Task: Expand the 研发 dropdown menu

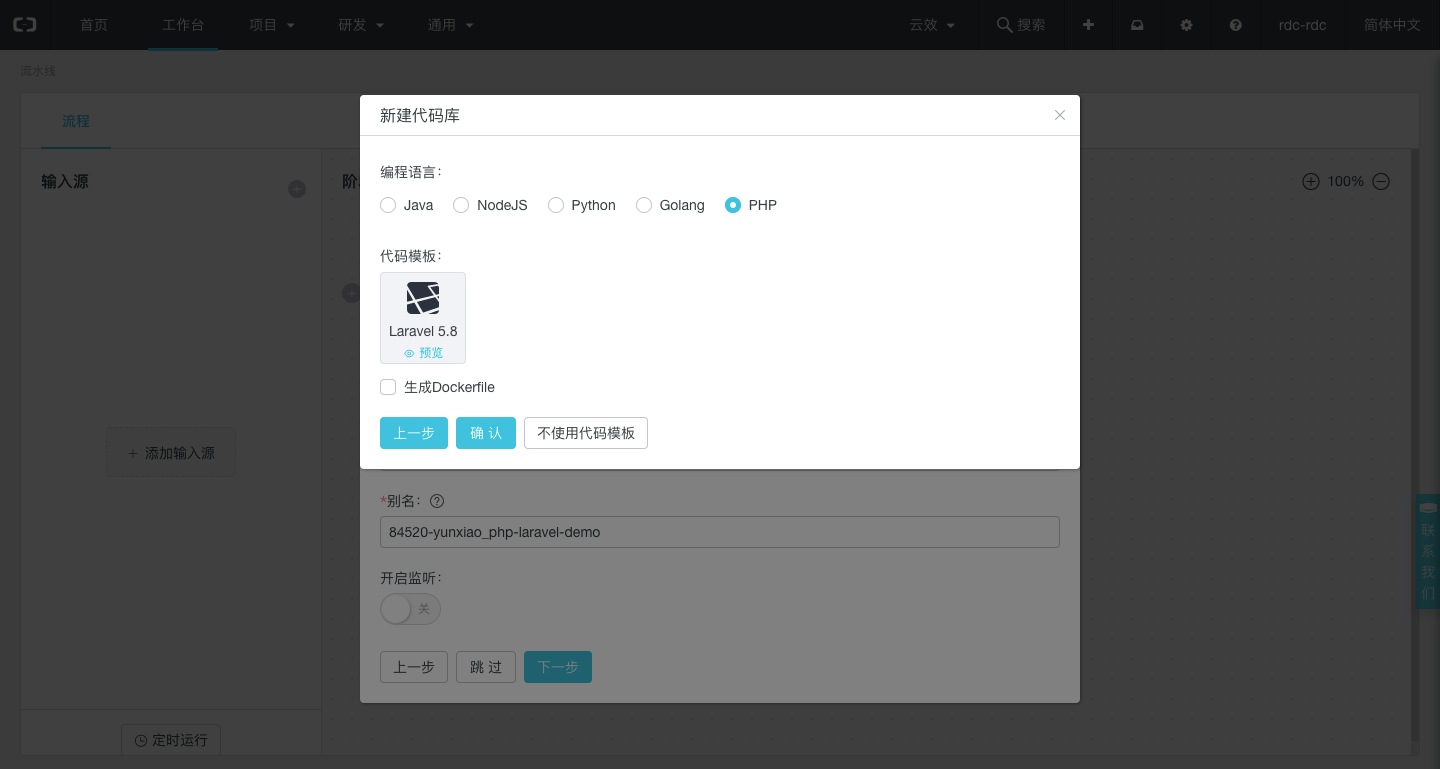Action: (361, 25)
